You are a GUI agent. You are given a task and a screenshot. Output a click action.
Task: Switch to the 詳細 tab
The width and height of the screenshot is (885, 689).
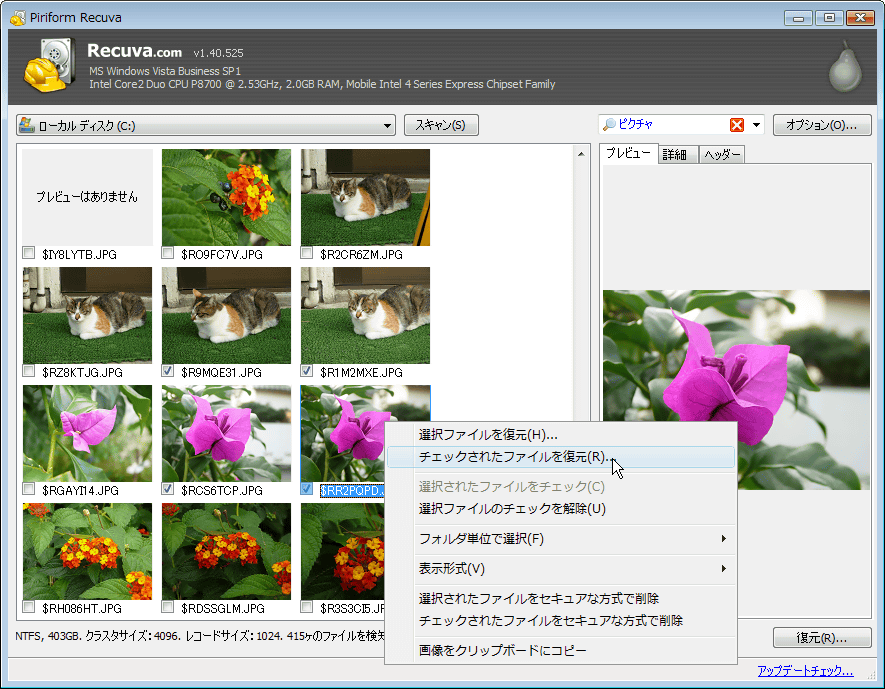click(x=678, y=155)
